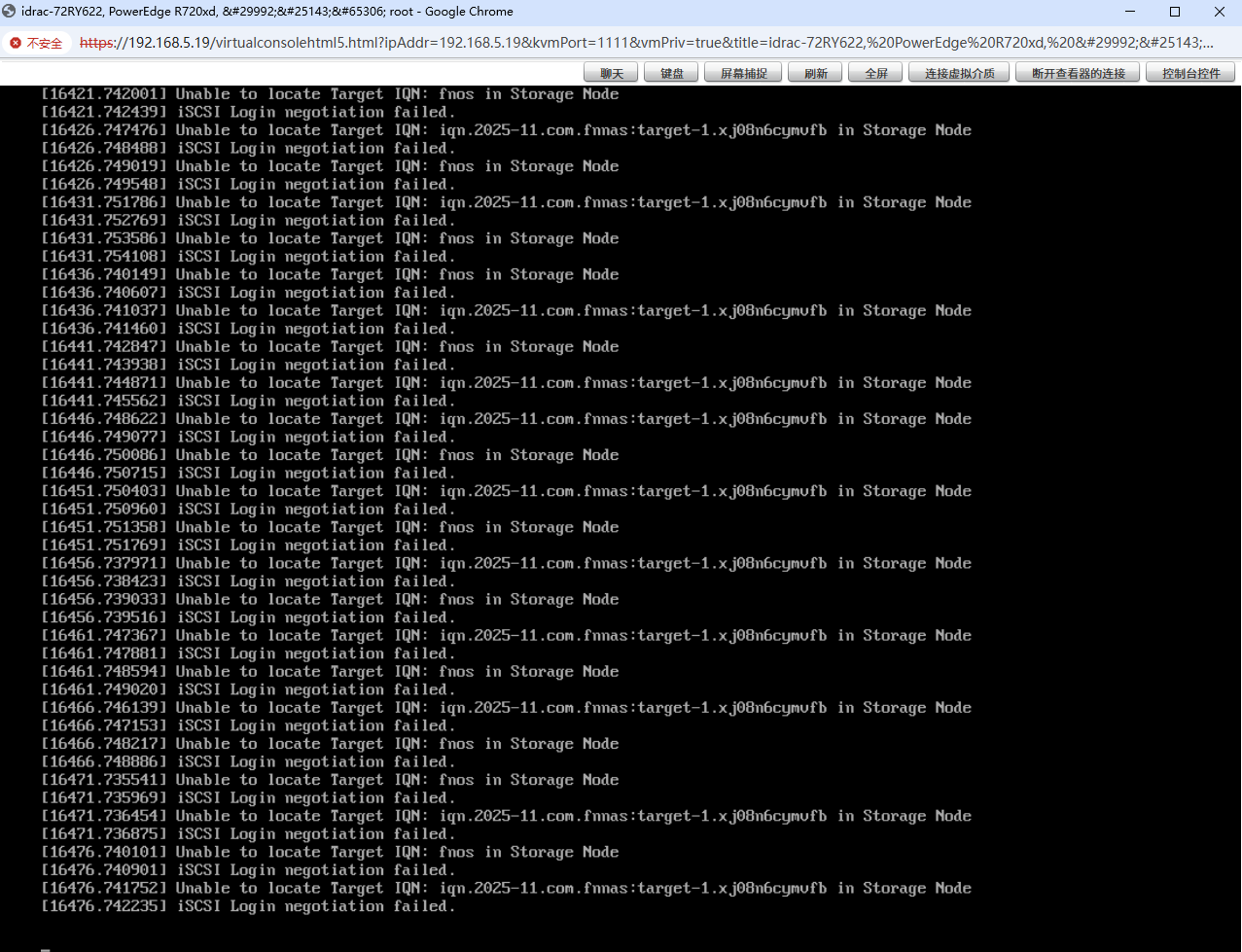Click the console line timestamped 16421.742001
Screen dimensions: 1242x952
point(331,94)
